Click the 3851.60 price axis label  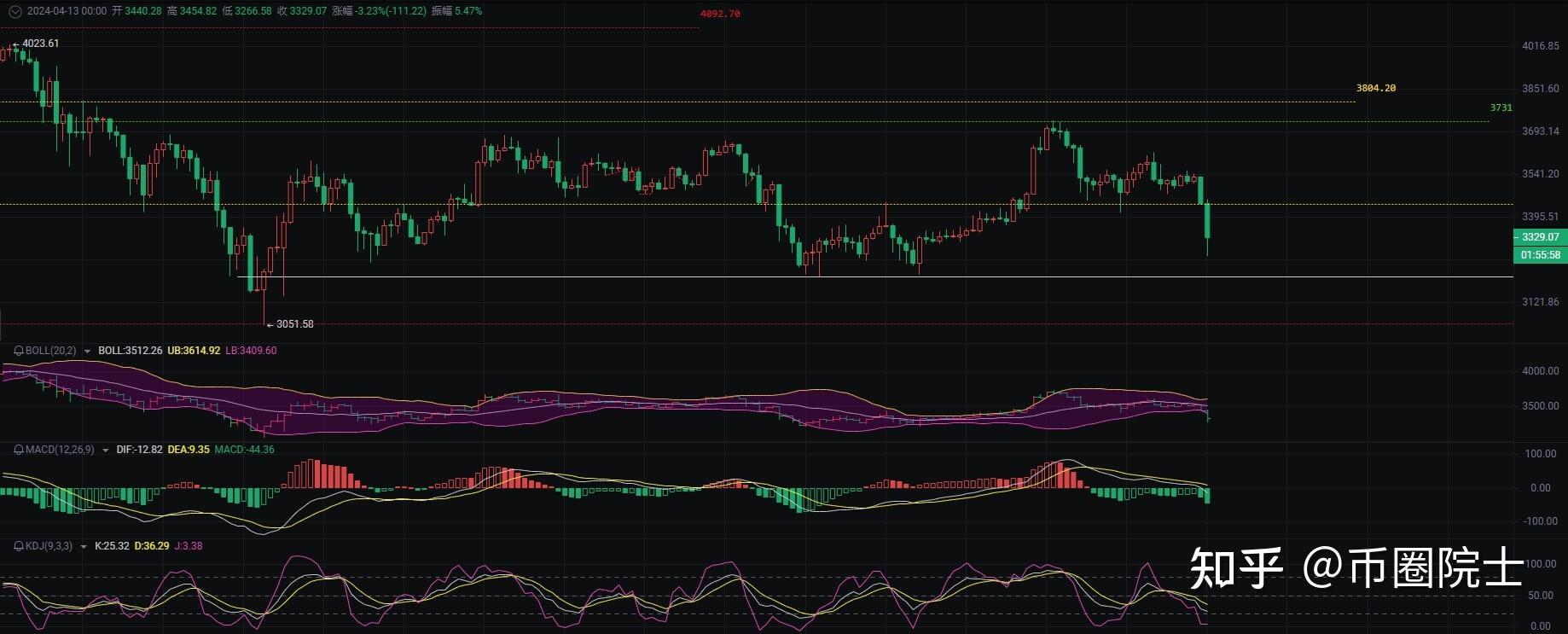click(x=1541, y=89)
